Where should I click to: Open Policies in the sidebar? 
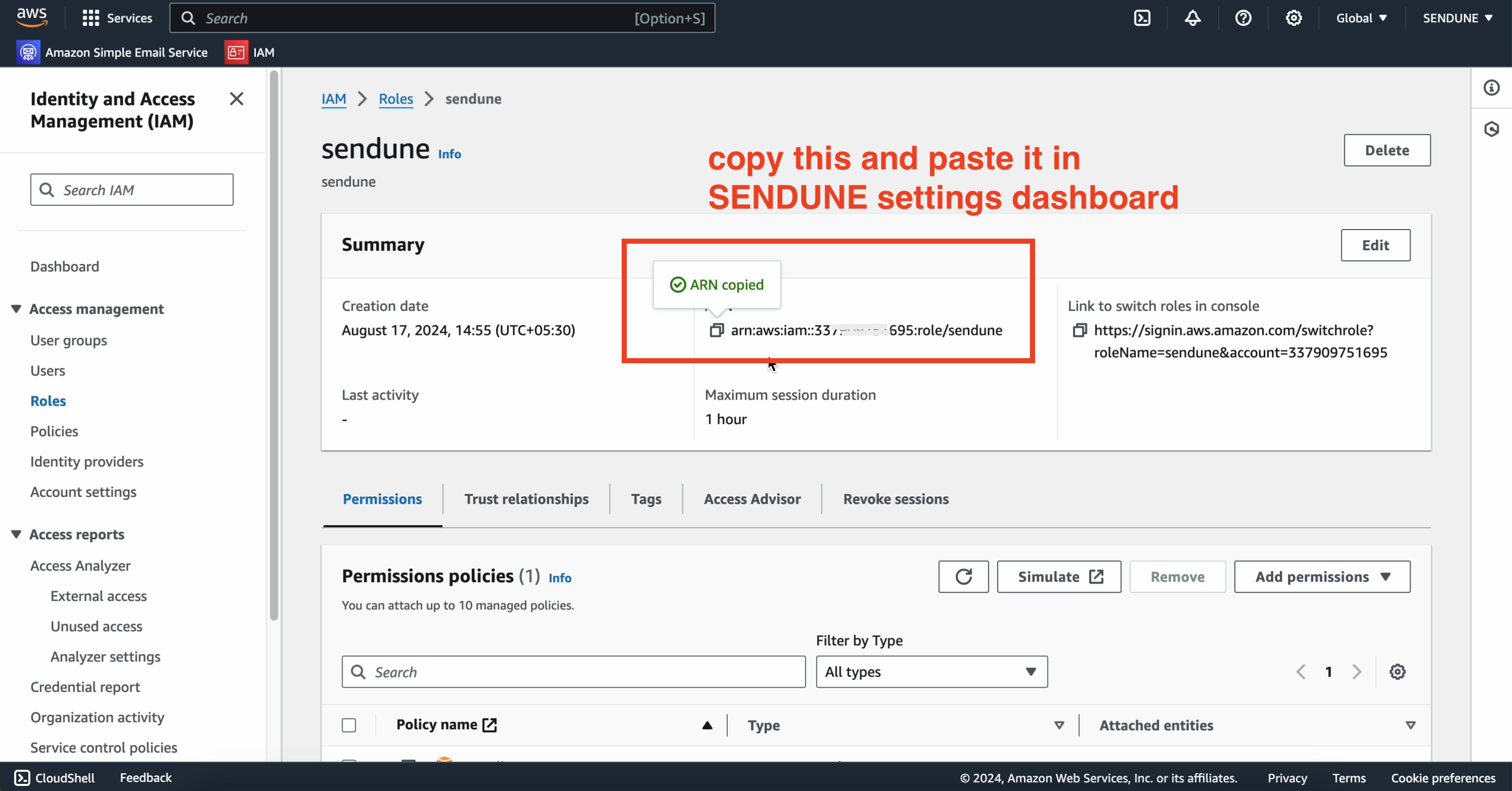pos(54,432)
